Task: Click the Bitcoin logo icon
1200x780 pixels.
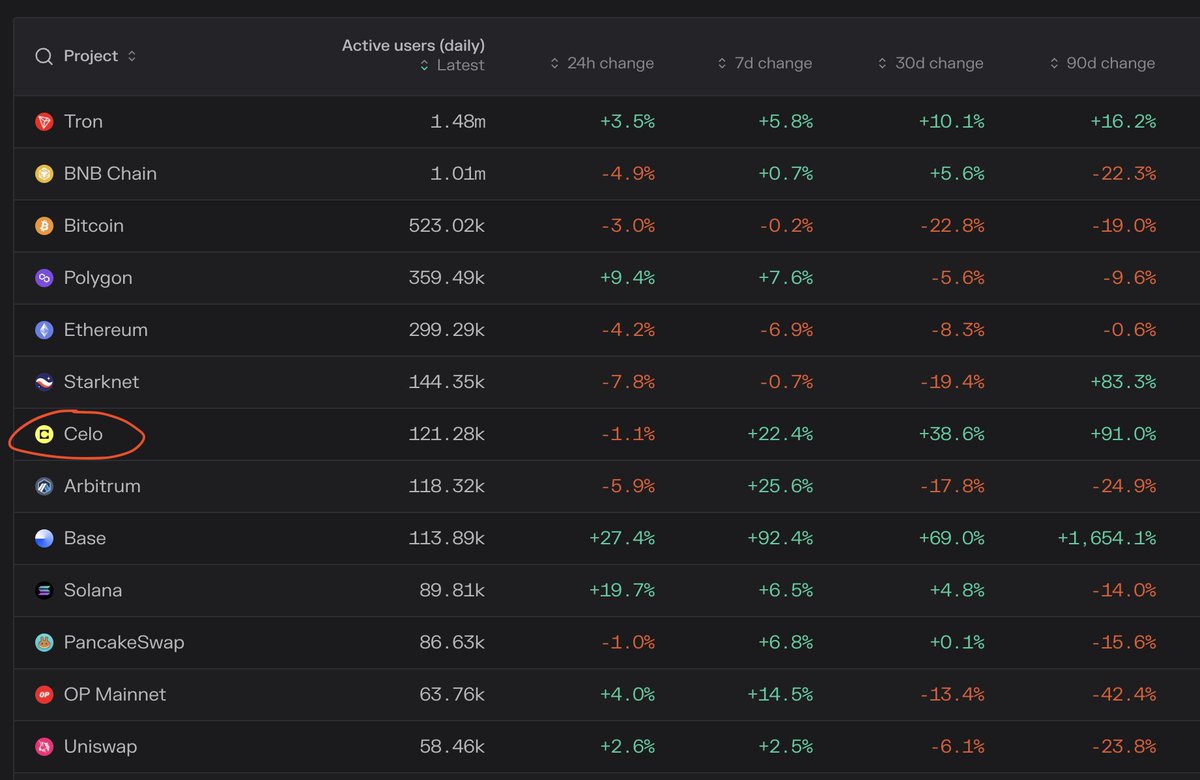Action: coord(44,226)
